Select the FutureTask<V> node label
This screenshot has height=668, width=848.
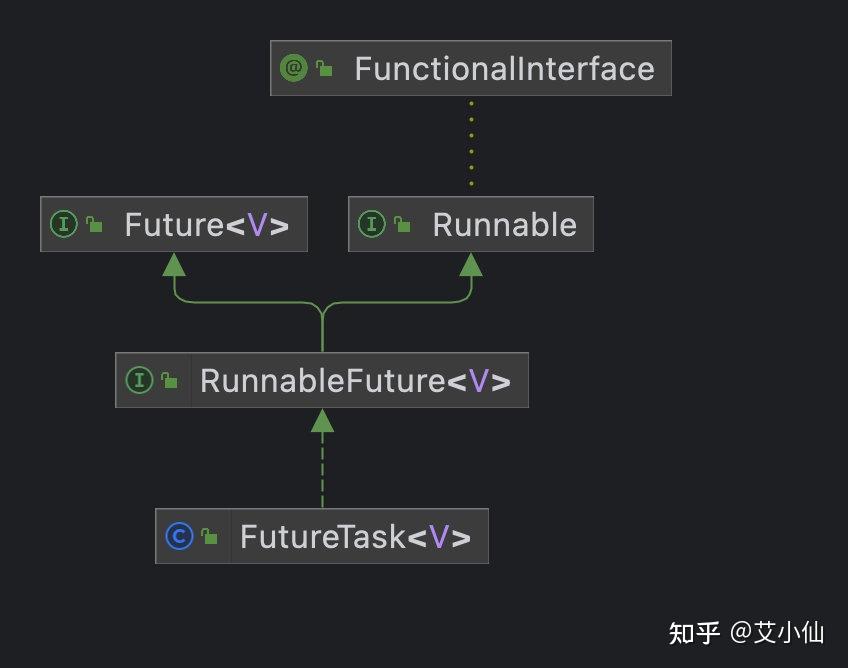click(x=355, y=537)
